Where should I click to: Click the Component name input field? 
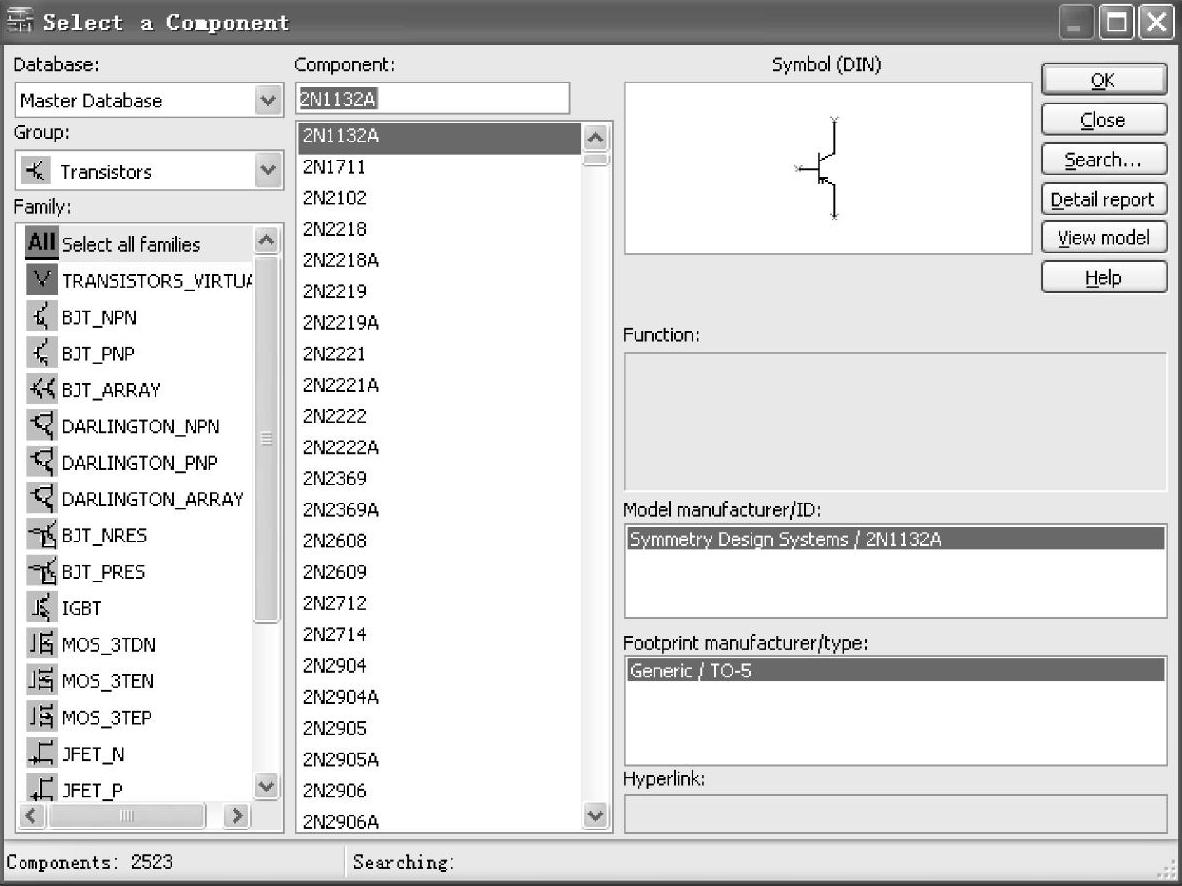click(432, 98)
